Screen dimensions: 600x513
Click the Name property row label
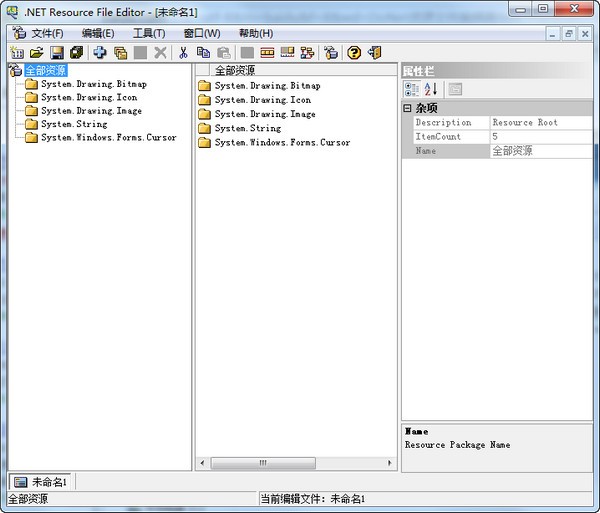point(452,151)
